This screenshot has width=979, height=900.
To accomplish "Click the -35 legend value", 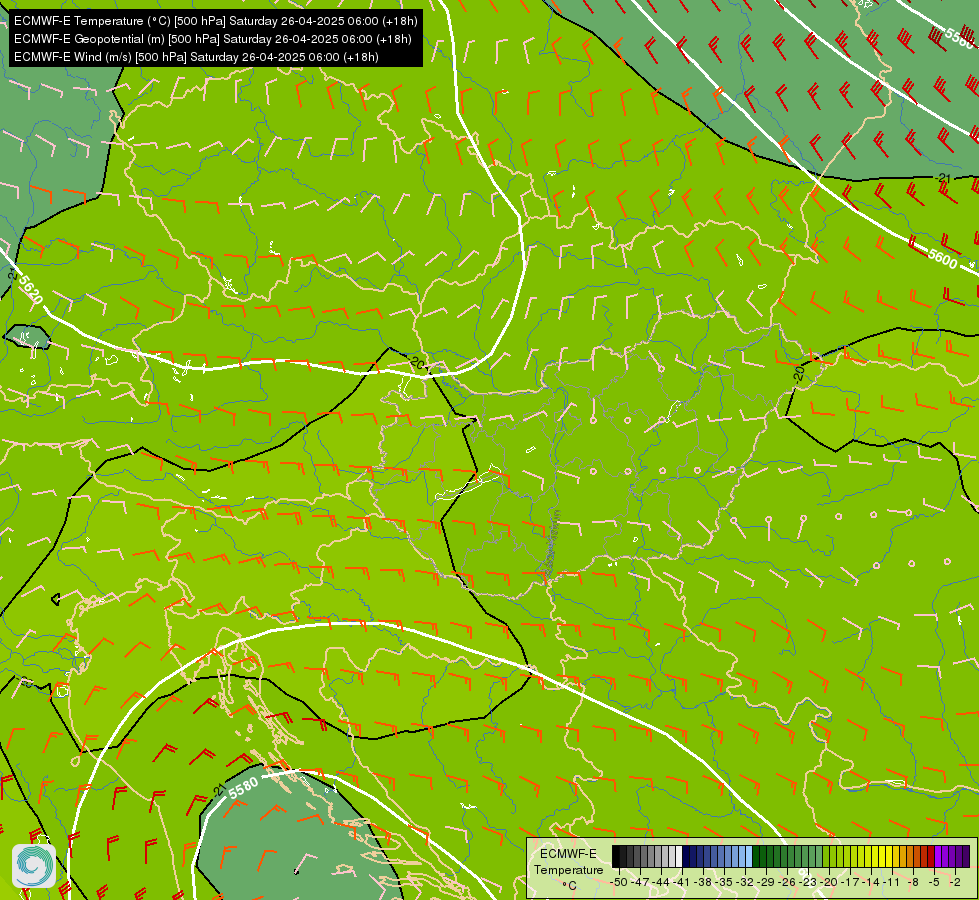I will (x=724, y=883).
